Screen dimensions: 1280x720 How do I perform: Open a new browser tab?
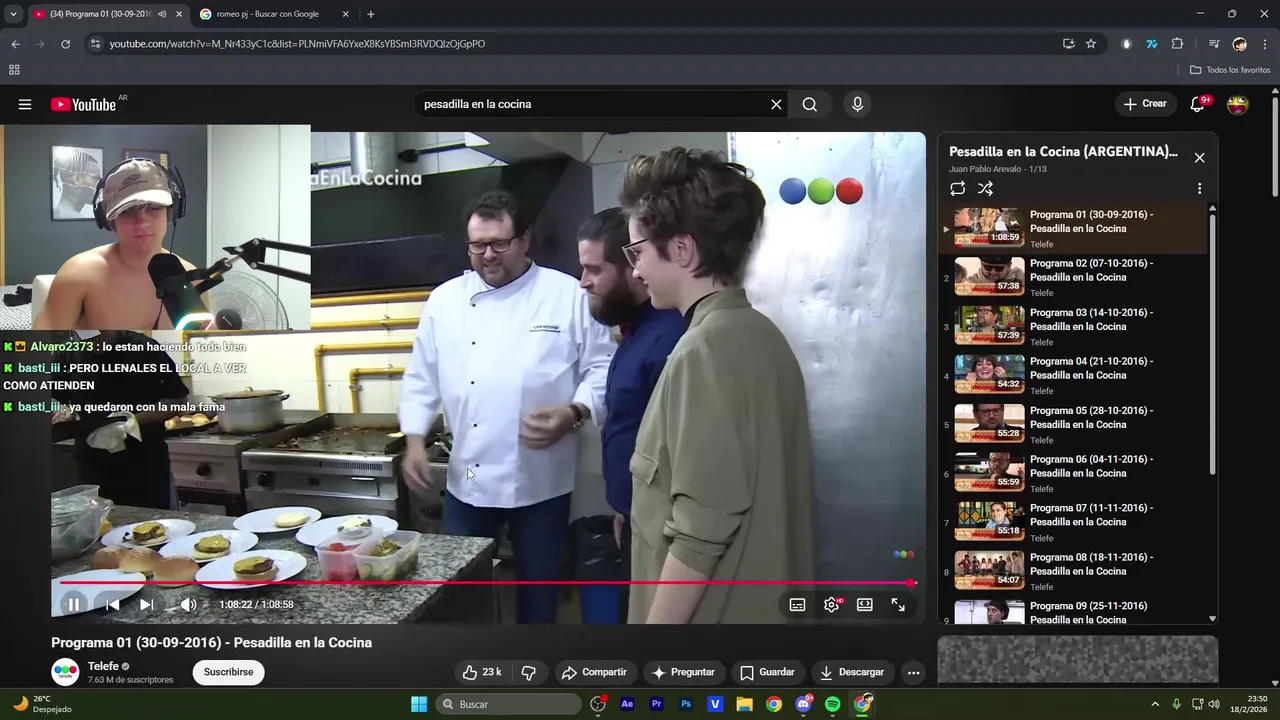pos(371,14)
